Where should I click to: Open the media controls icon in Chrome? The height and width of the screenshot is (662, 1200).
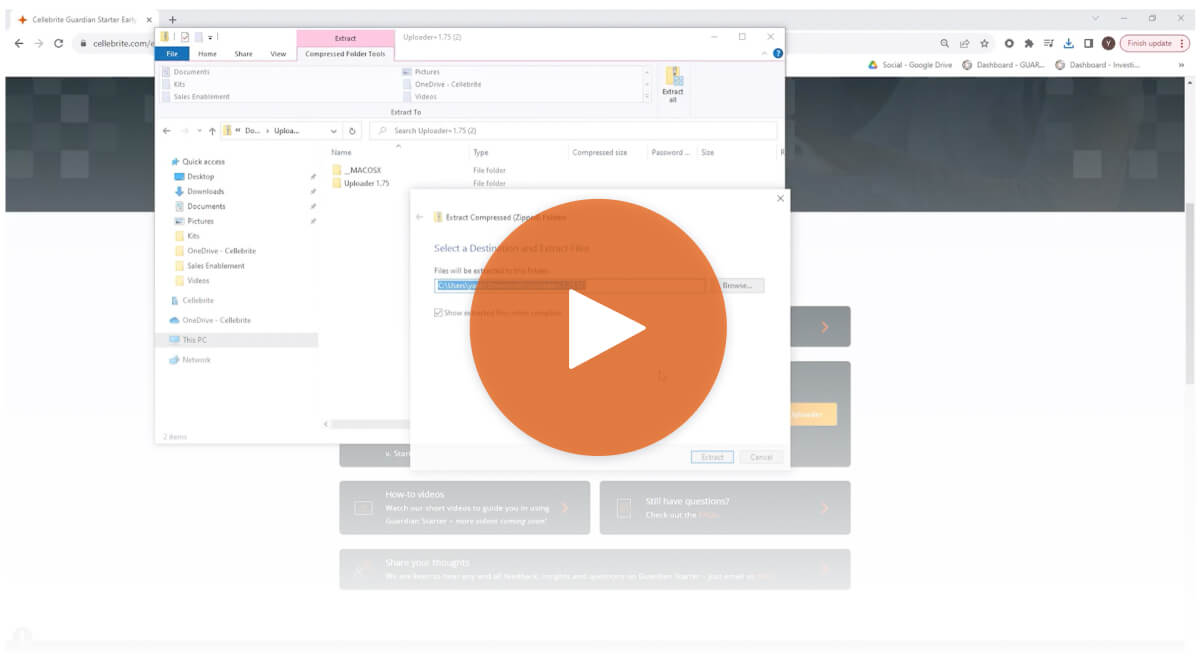[1048, 43]
